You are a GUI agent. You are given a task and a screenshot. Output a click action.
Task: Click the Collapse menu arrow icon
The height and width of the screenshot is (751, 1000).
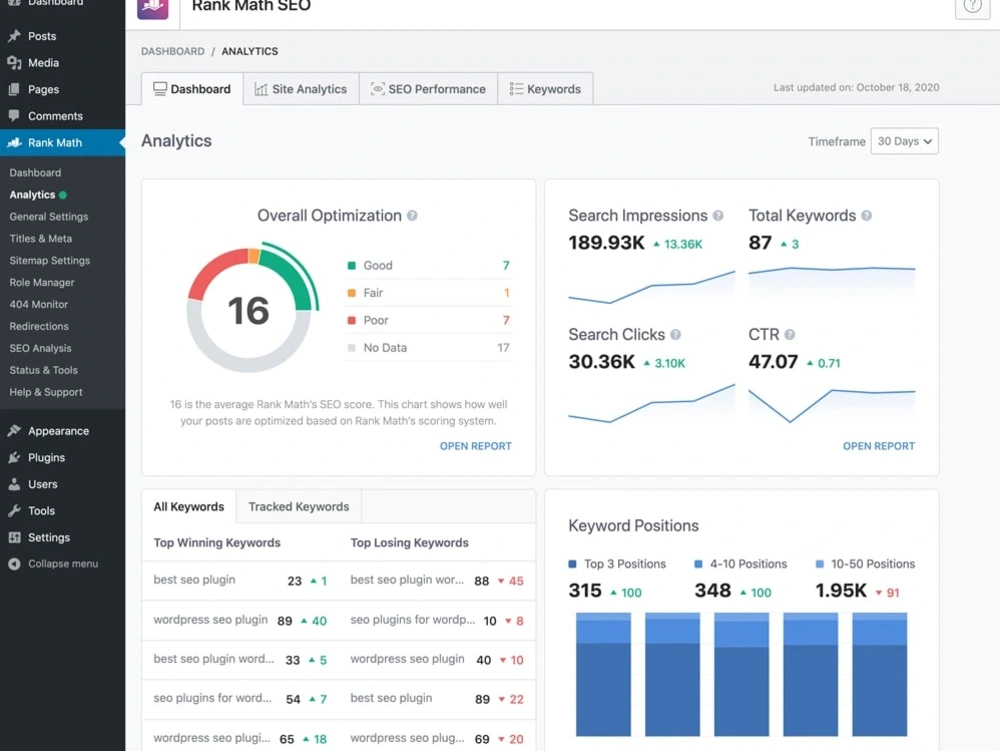click(x=14, y=564)
